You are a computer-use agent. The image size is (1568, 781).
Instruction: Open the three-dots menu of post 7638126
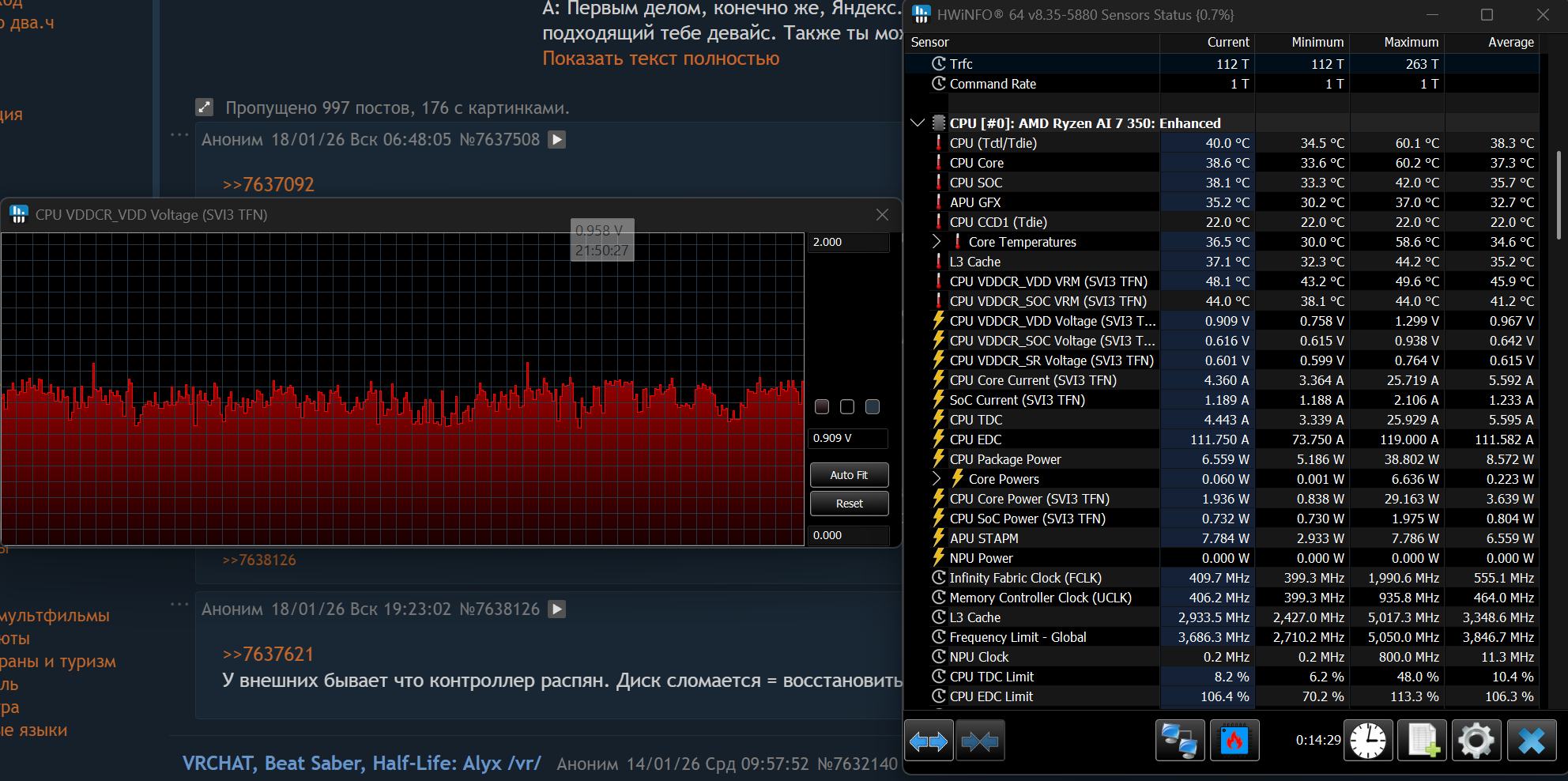[x=179, y=605]
